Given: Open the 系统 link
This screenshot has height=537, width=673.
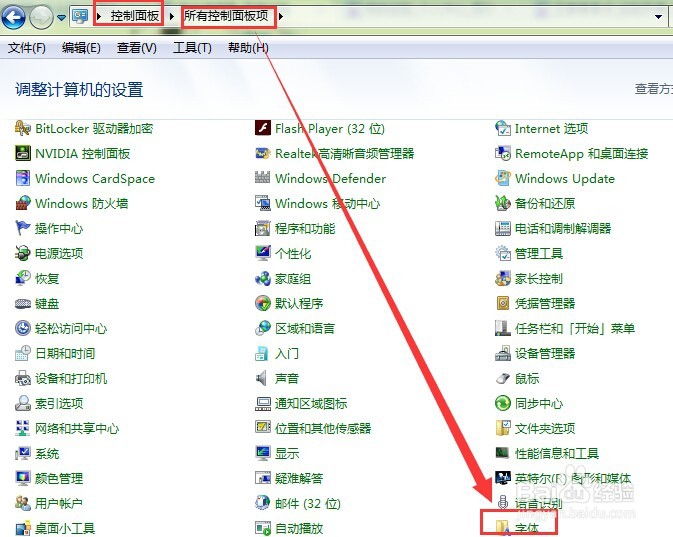Looking at the screenshot, I should [47, 453].
